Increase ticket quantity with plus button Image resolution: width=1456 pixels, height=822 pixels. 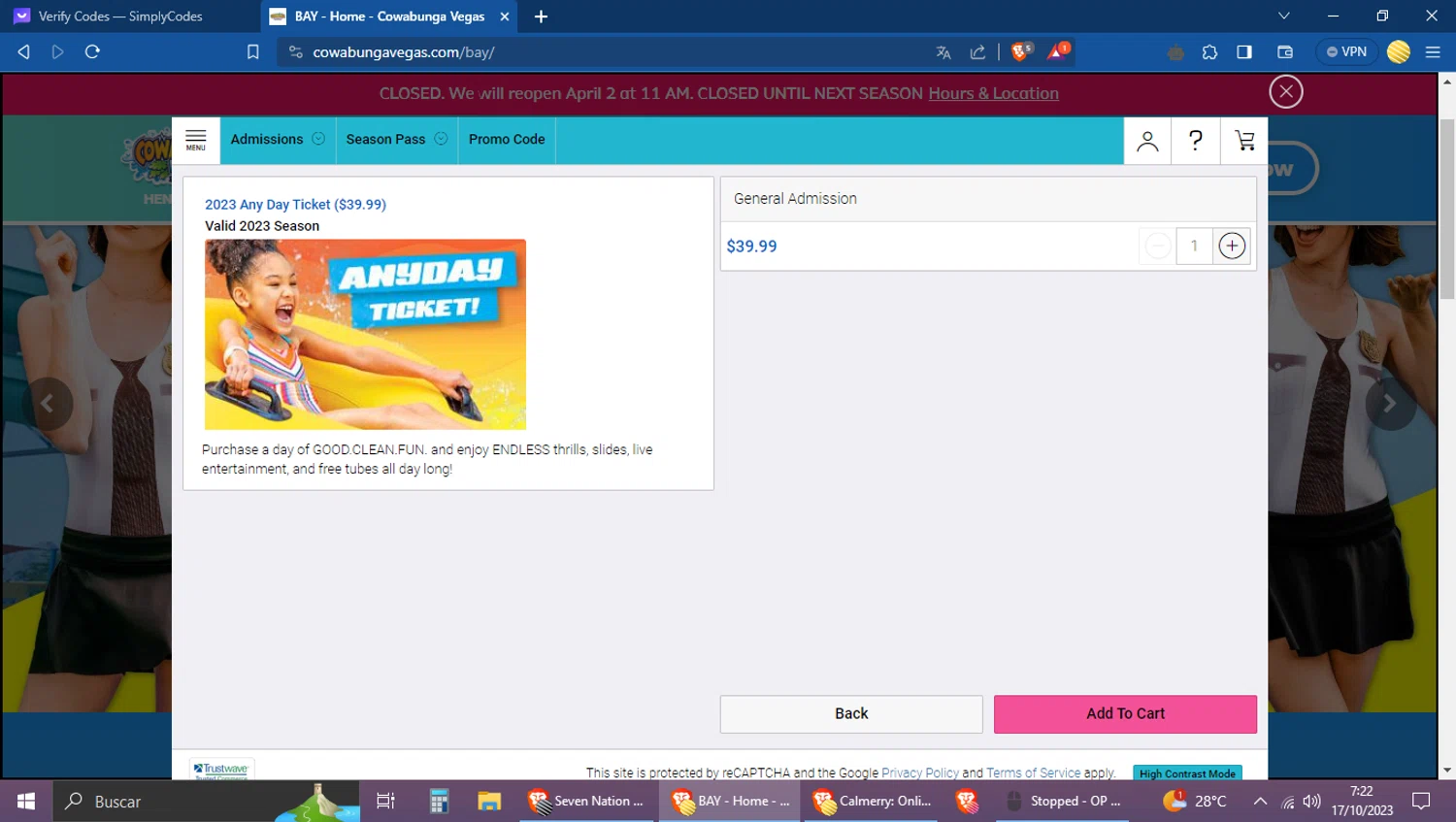1232,247
